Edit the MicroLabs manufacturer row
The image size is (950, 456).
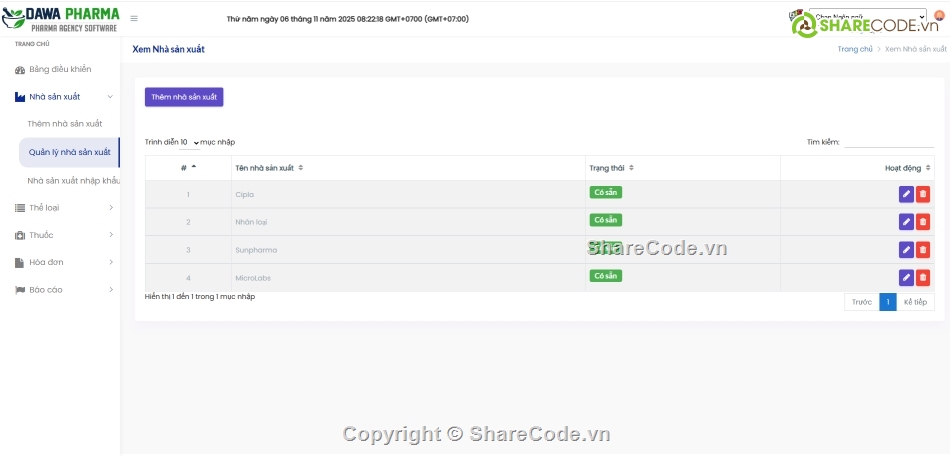pos(906,277)
